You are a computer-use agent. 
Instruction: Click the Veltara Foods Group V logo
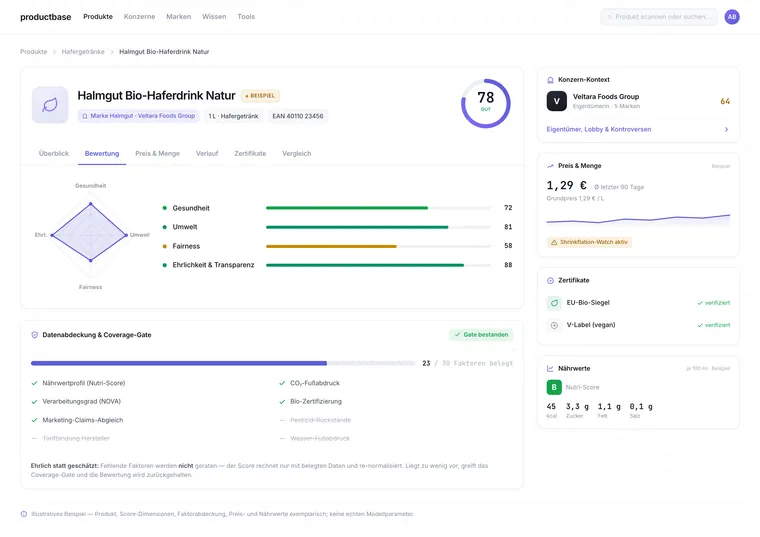556,101
